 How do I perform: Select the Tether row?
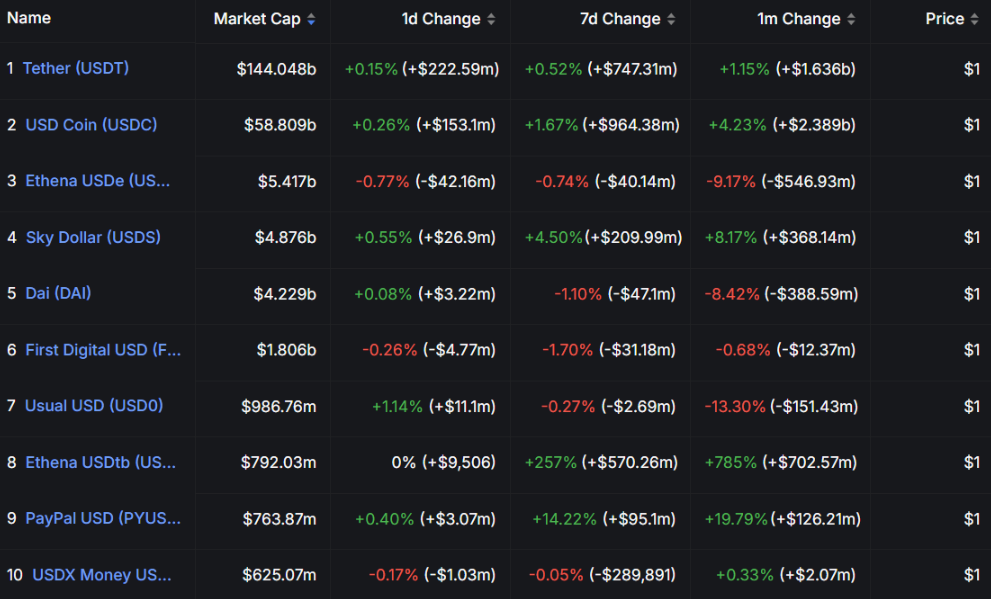(450, 68)
